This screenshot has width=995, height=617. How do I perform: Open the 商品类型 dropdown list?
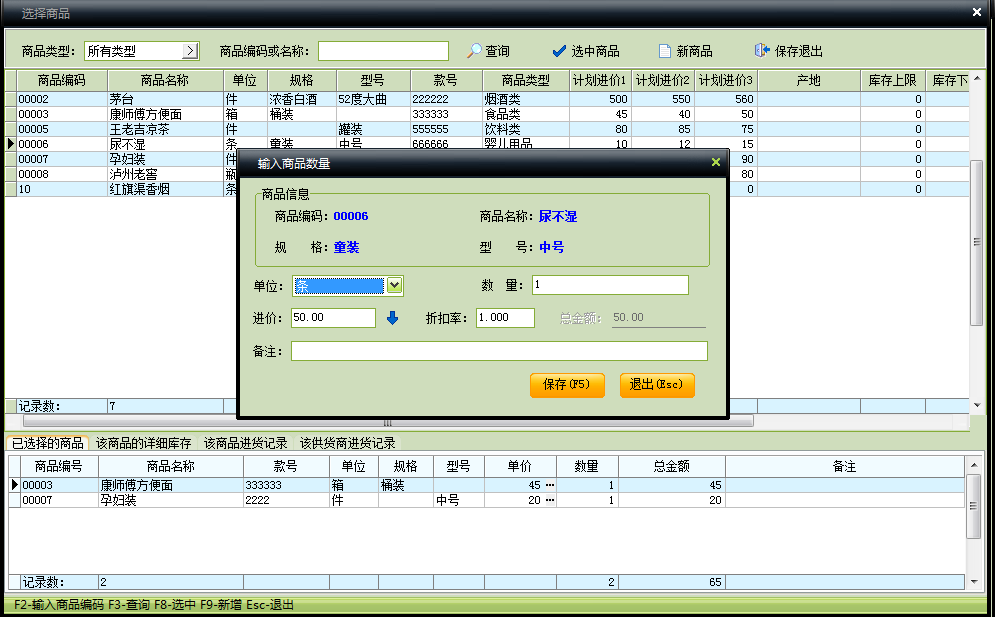tap(190, 51)
